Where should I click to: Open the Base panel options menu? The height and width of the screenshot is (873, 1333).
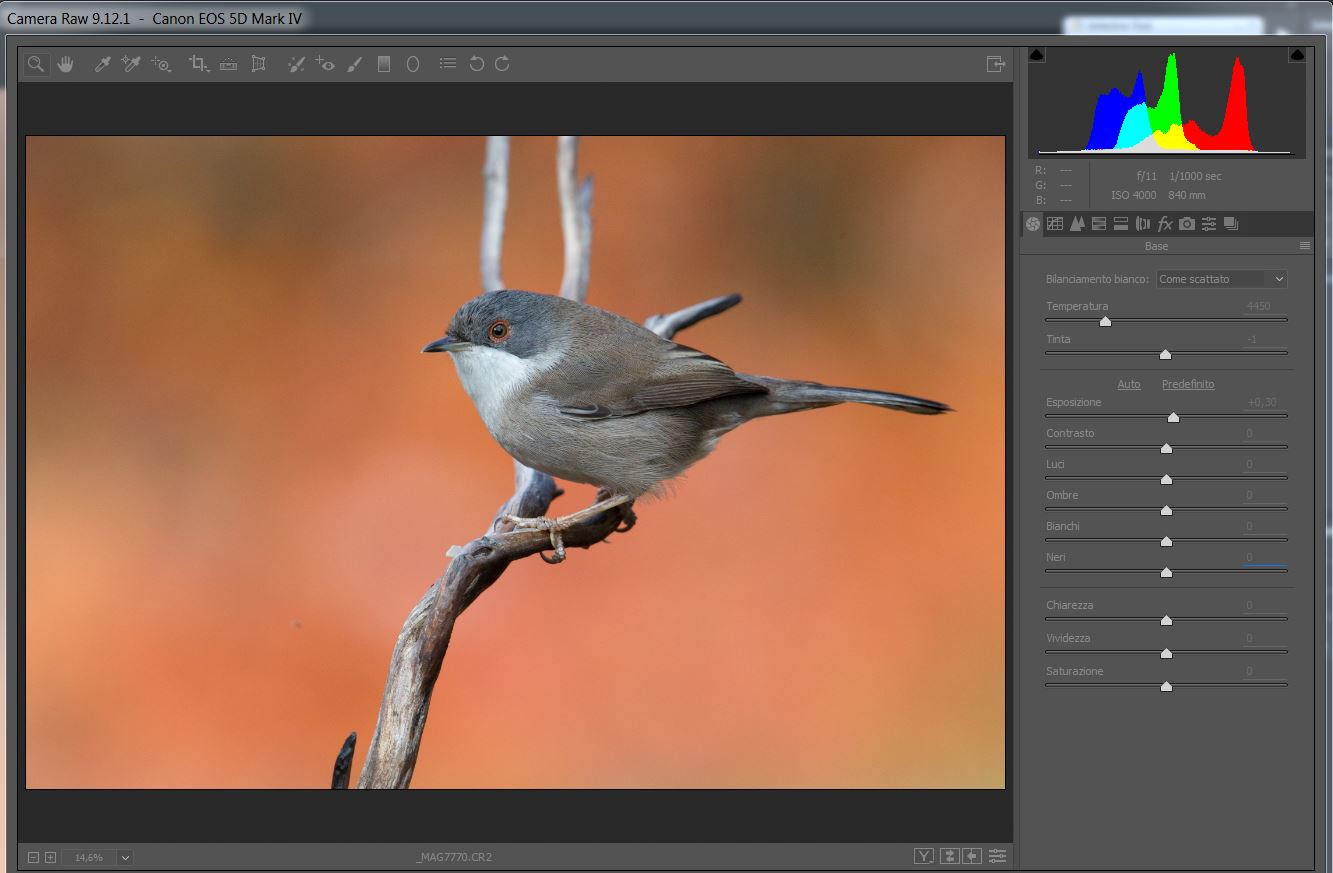[1304, 246]
